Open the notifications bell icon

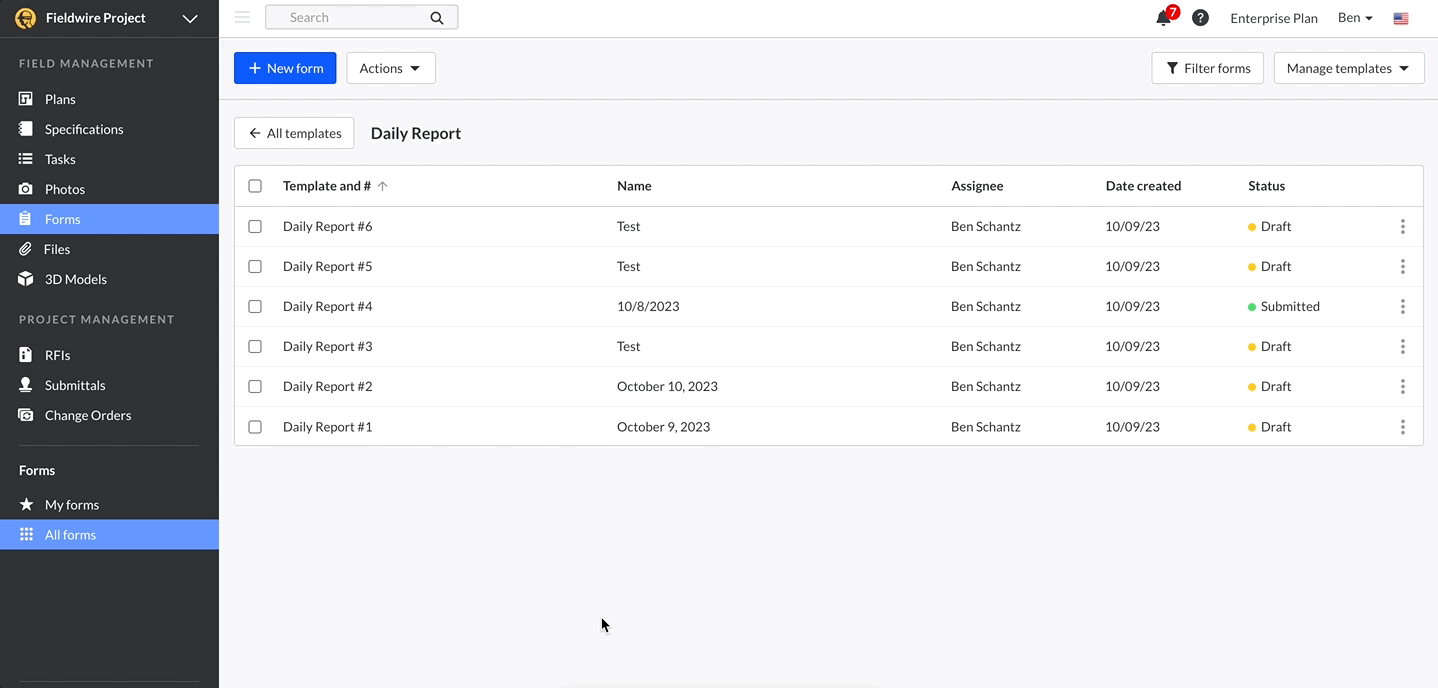pos(1163,18)
